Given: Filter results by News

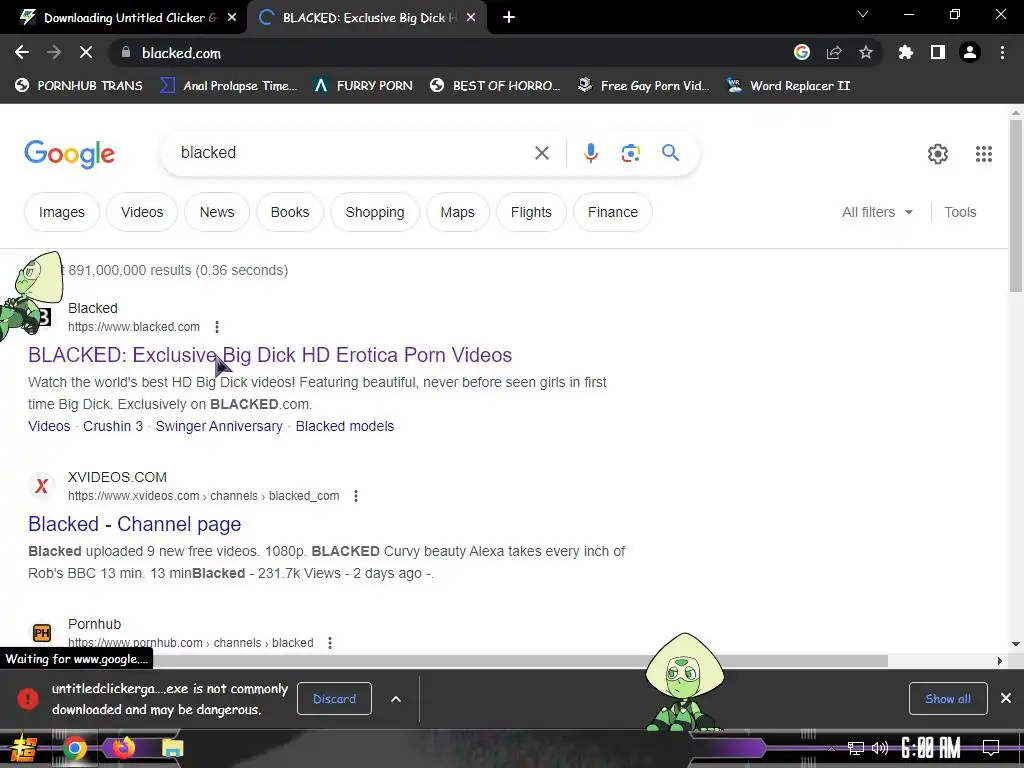Looking at the screenshot, I should click(217, 212).
